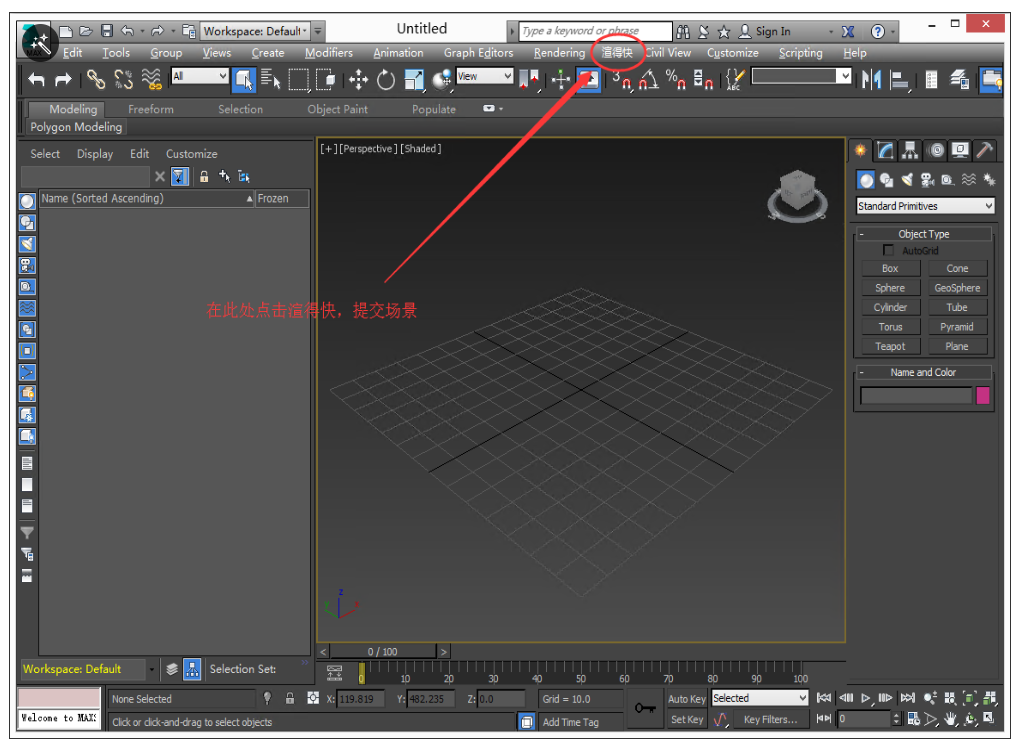This screenshot has width=1026, height=742.
Task: Open the Modifiers menu
Action: (328, 53)
